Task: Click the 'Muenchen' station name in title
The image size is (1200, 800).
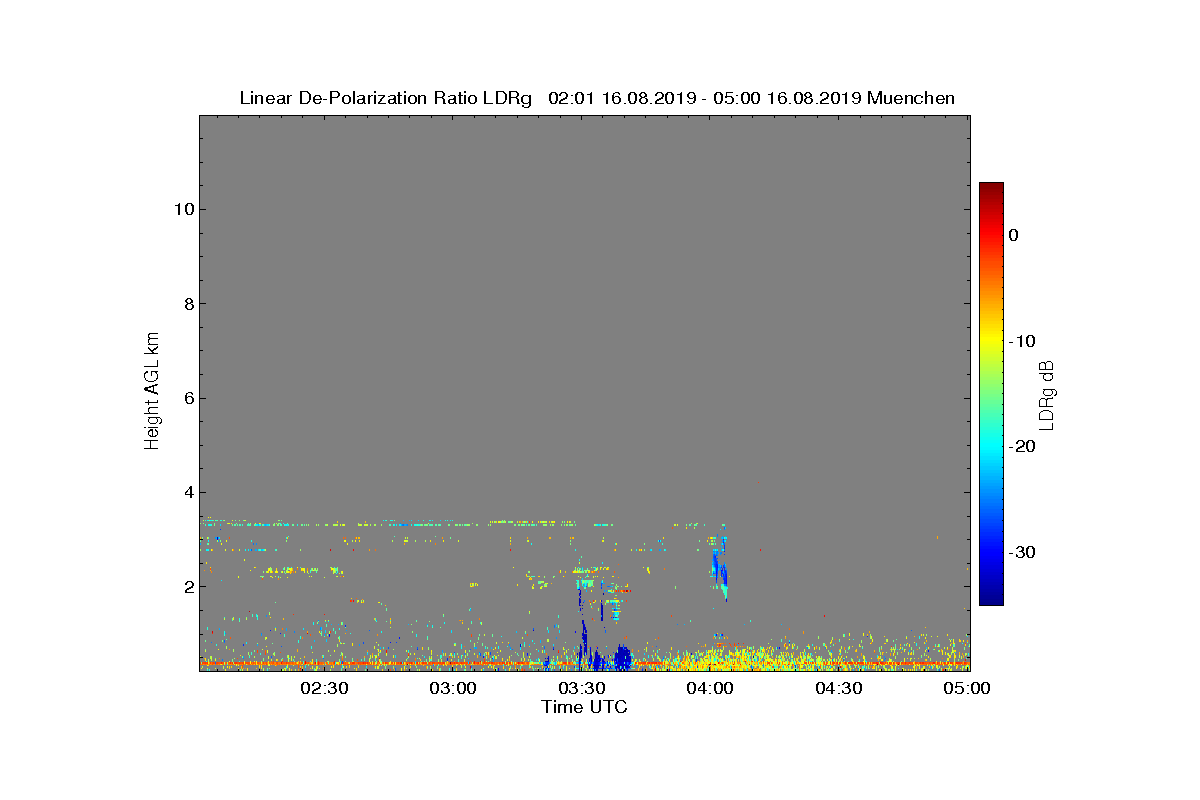Action: point(911,98)
